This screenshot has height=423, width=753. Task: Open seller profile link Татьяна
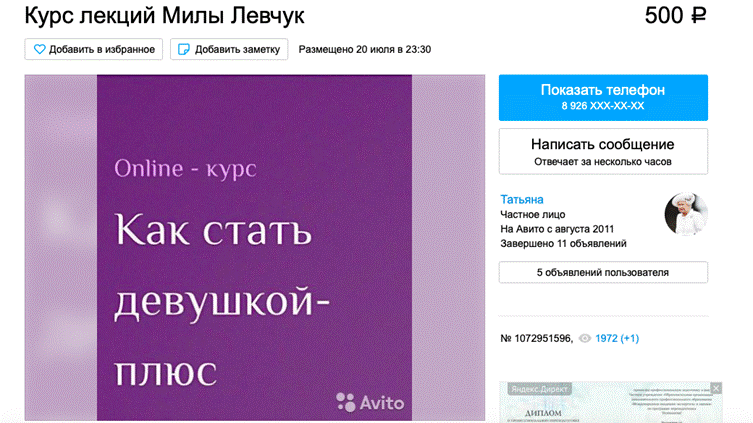click(522, 199)
